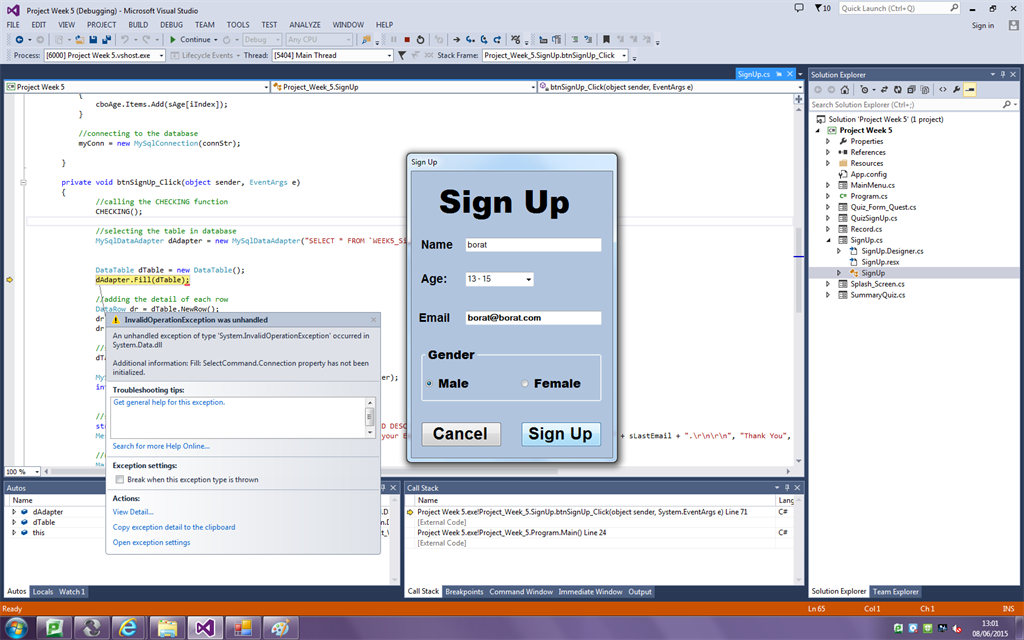Switch to the Breakpoints tab
1024x640 pixels.
click(x=464, y=592)
